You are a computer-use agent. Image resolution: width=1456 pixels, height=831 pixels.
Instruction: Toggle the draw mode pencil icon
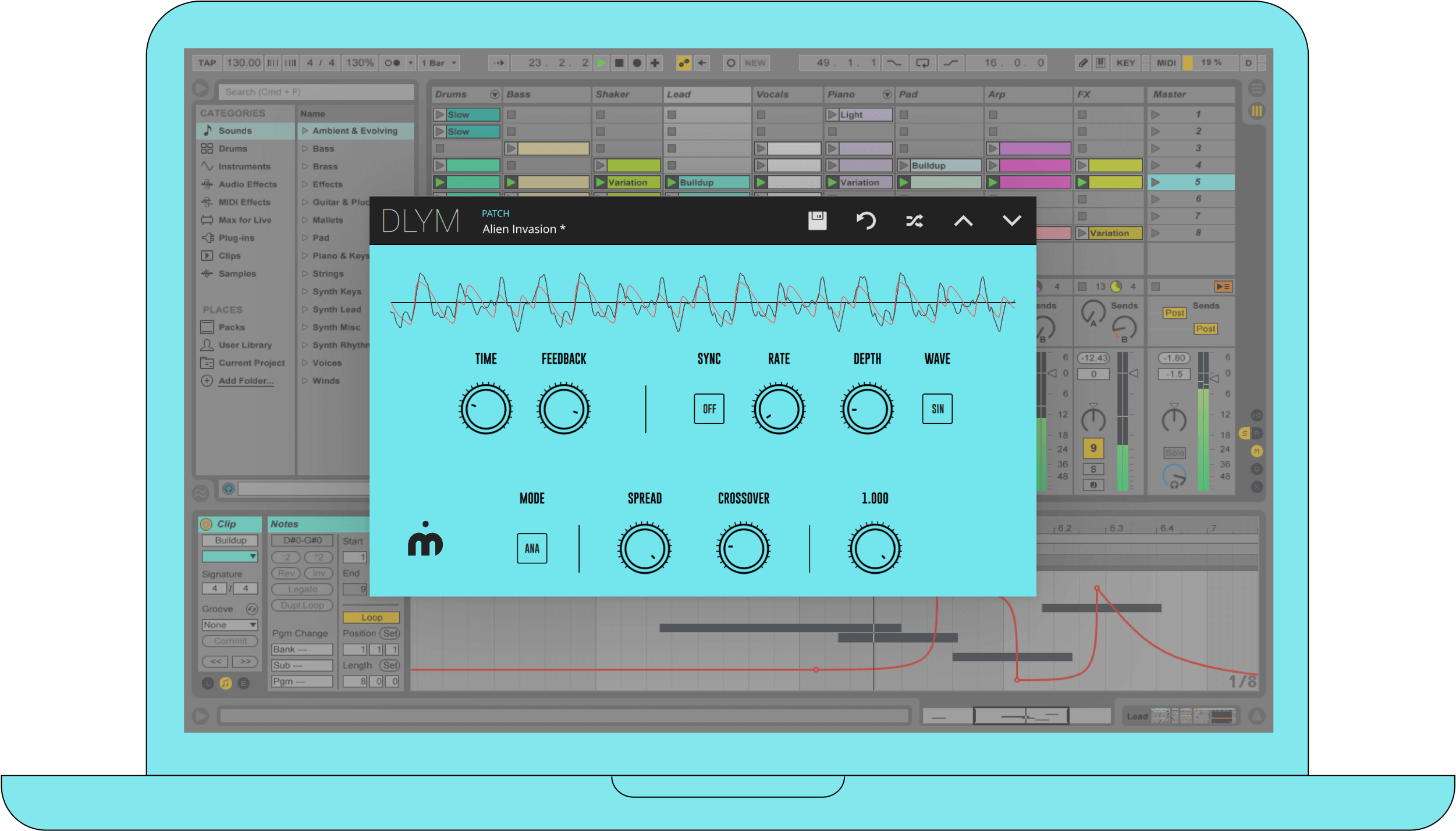coord(1083,63)
